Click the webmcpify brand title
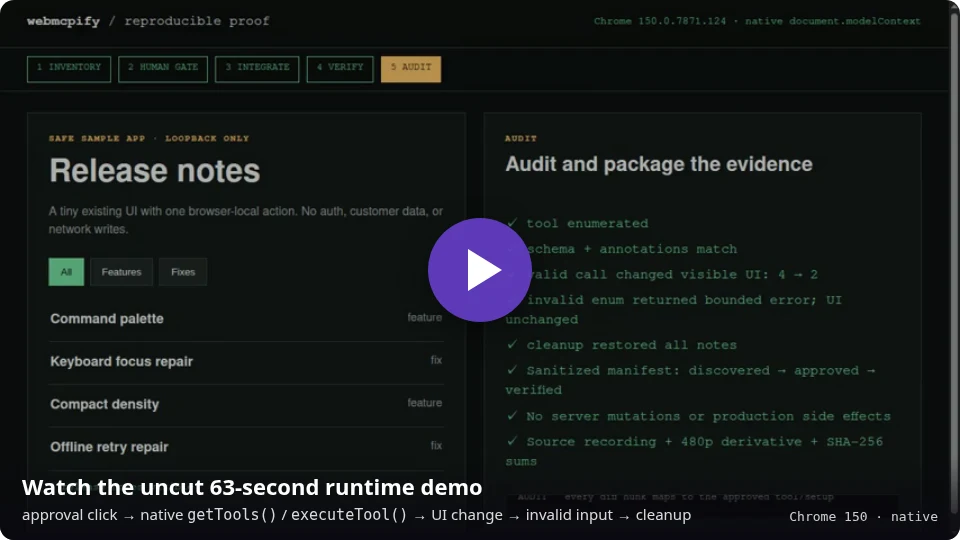960x540 pixels. click(x=63, y=21)
